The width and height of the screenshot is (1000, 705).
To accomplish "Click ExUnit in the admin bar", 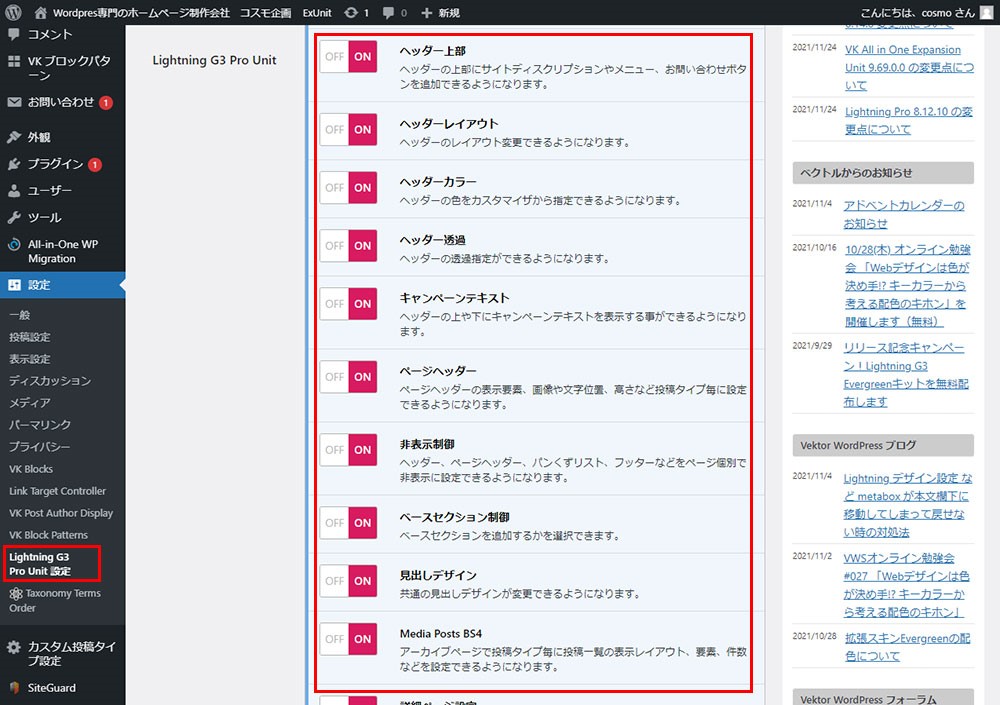I will (x=317, y=13).
